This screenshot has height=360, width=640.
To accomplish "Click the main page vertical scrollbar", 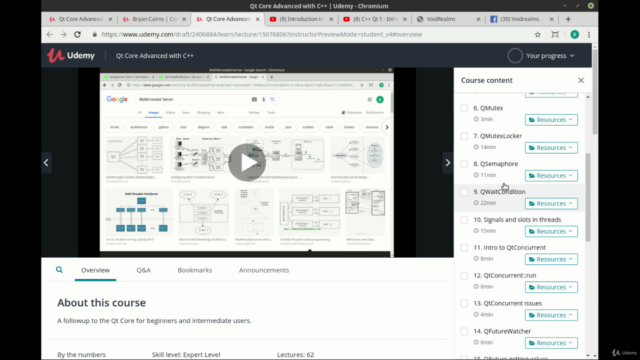I will 595,92.
